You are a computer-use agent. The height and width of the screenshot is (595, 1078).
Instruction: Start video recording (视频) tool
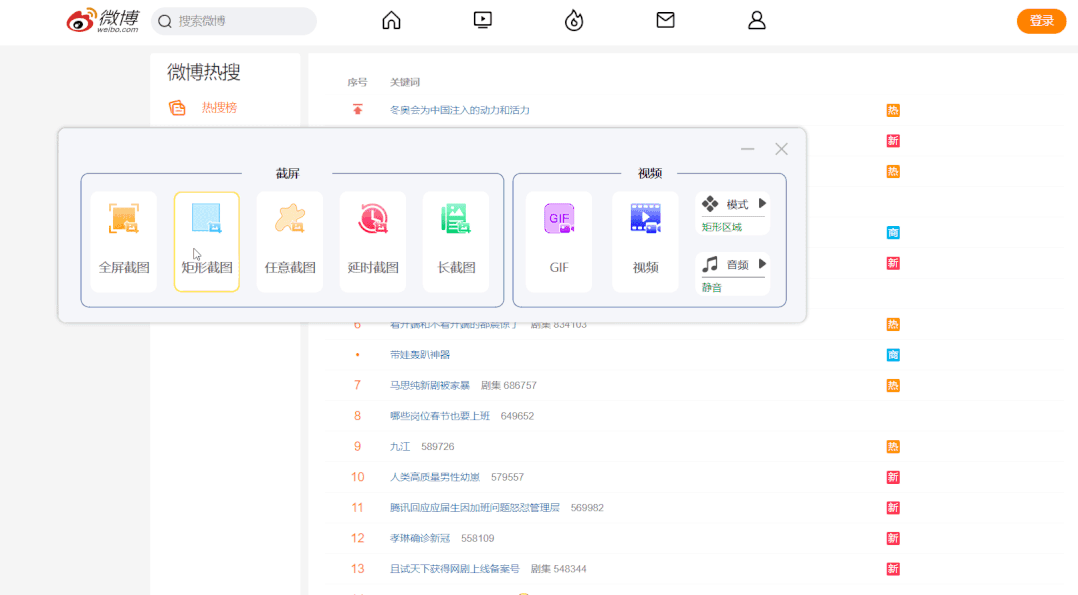[646, 241]
